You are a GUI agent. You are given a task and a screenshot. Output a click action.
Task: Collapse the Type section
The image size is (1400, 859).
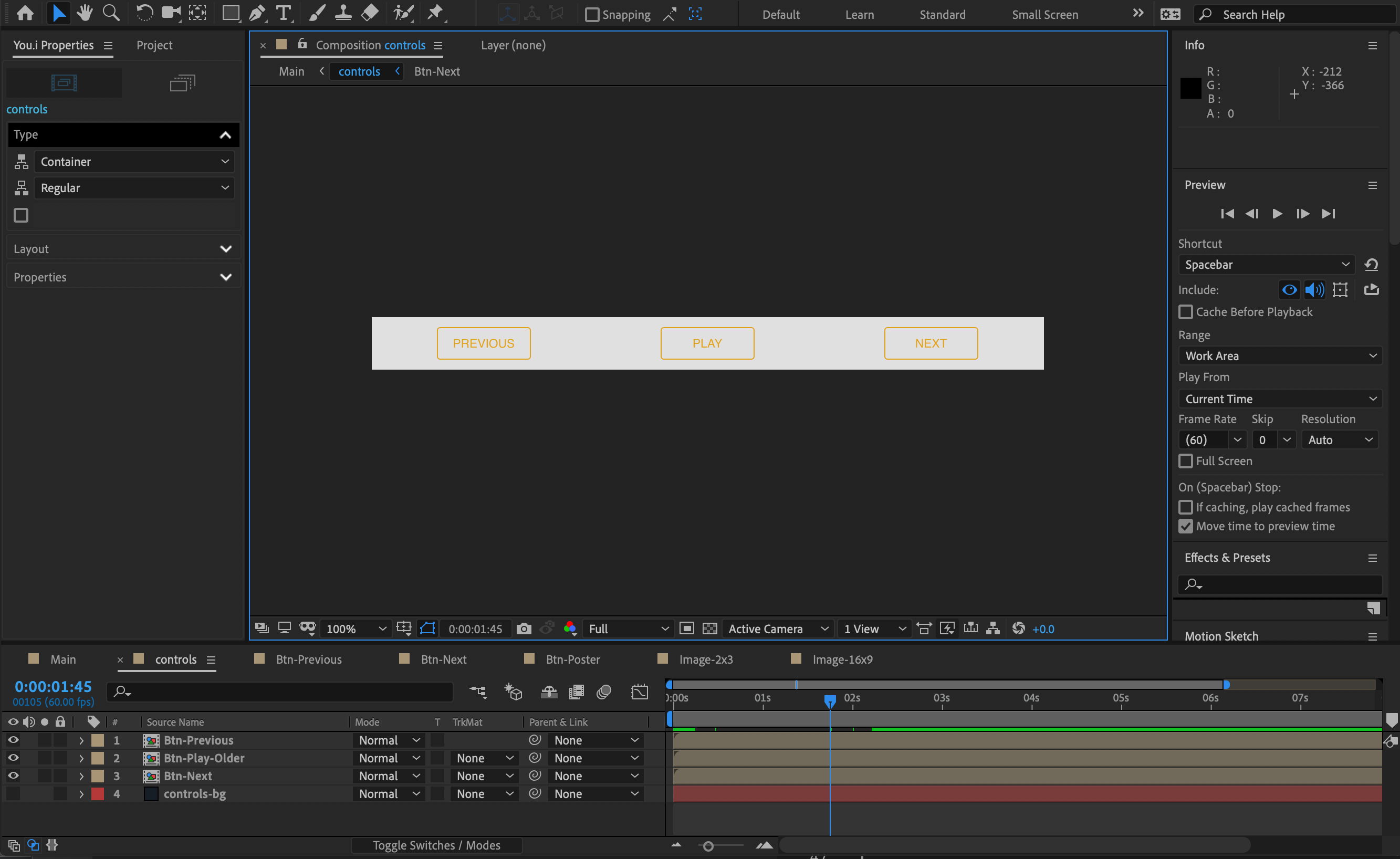pos(225,134)
